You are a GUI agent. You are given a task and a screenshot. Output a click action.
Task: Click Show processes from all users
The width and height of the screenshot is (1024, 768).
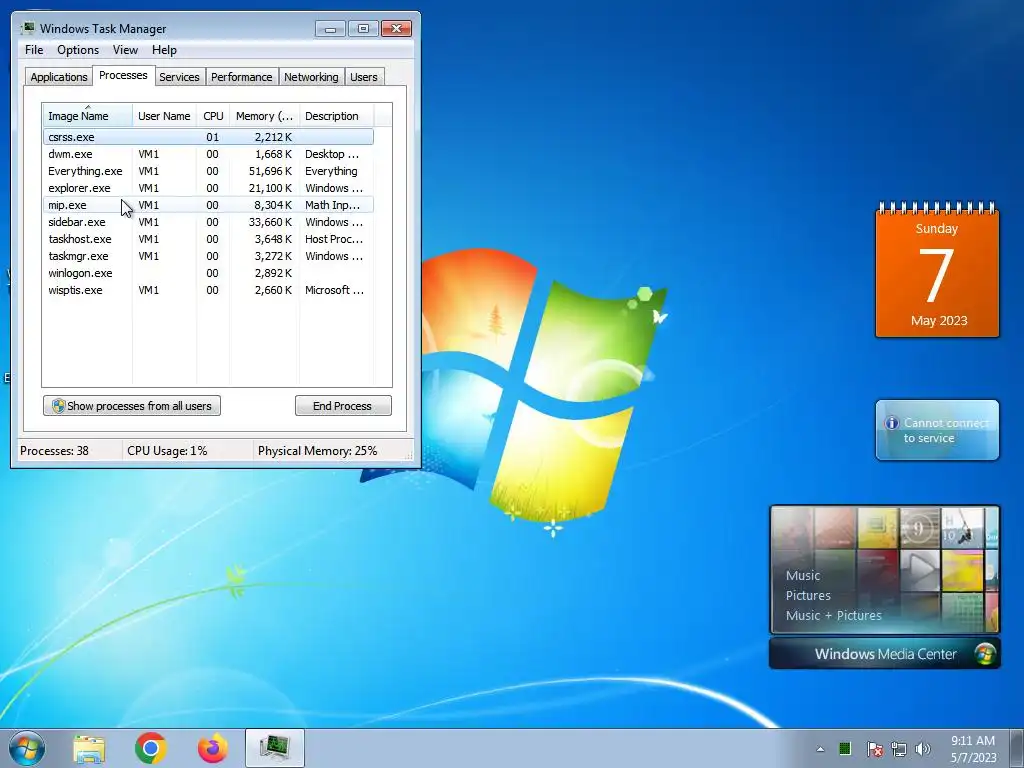coord(132,406)
